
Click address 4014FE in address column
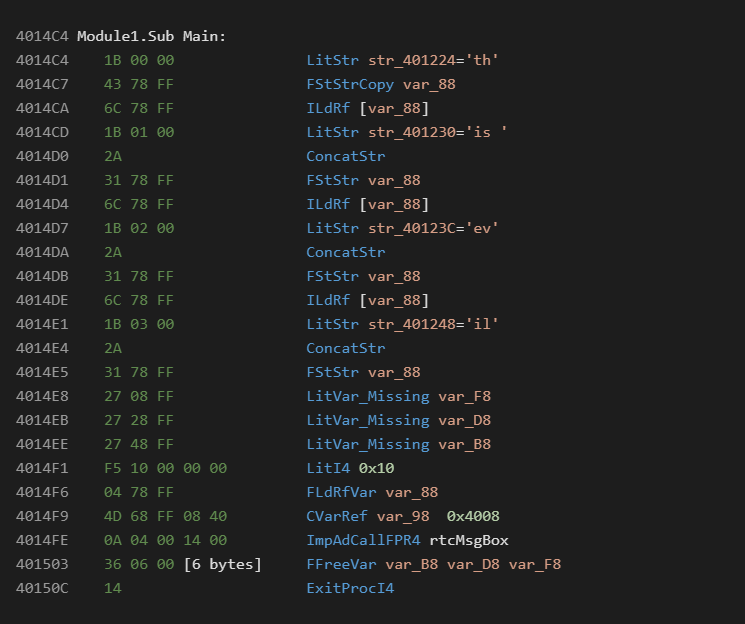tap(40, 540)
